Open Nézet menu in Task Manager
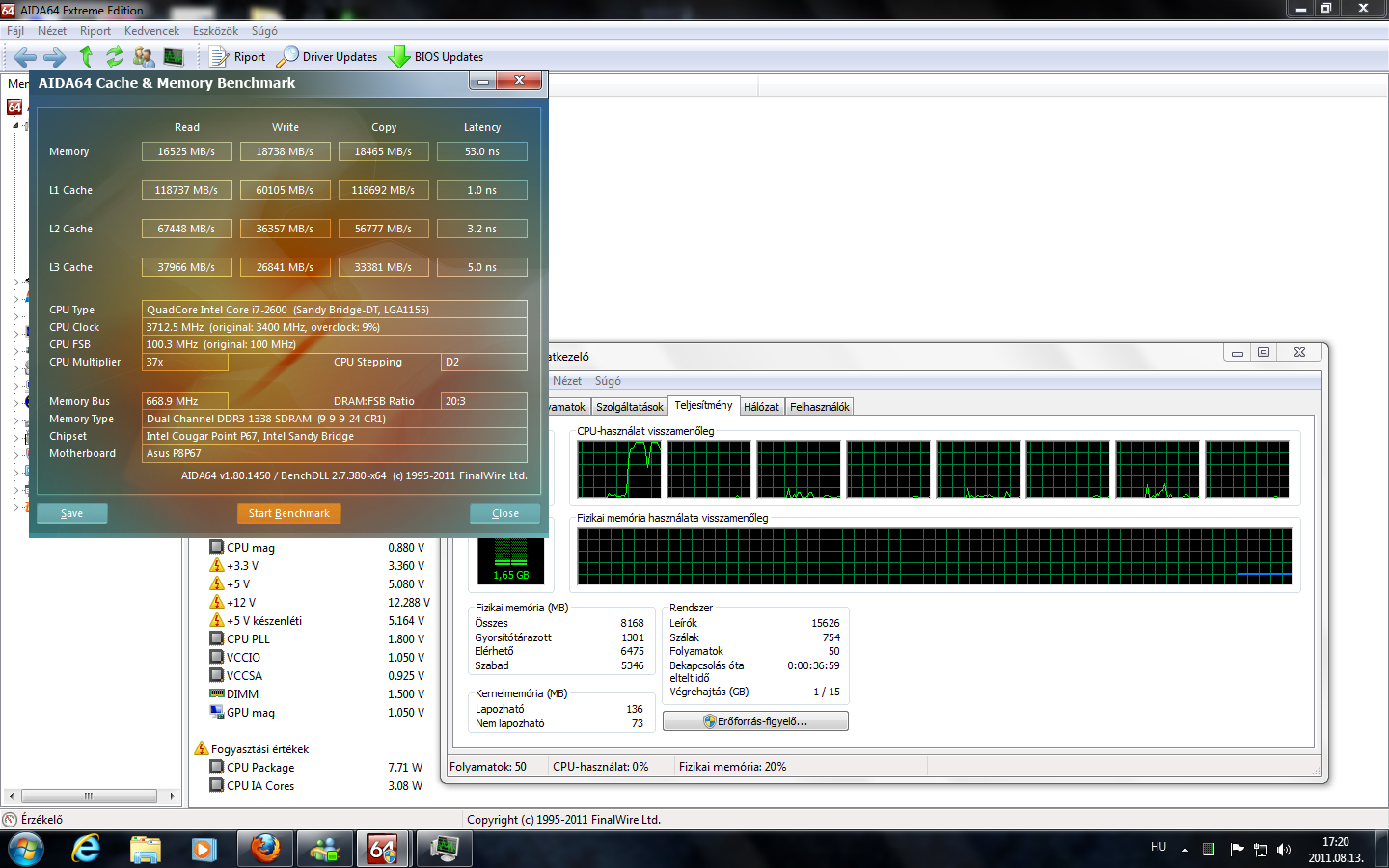Screen dimensions: 1389x868 [x=567, y=381]
